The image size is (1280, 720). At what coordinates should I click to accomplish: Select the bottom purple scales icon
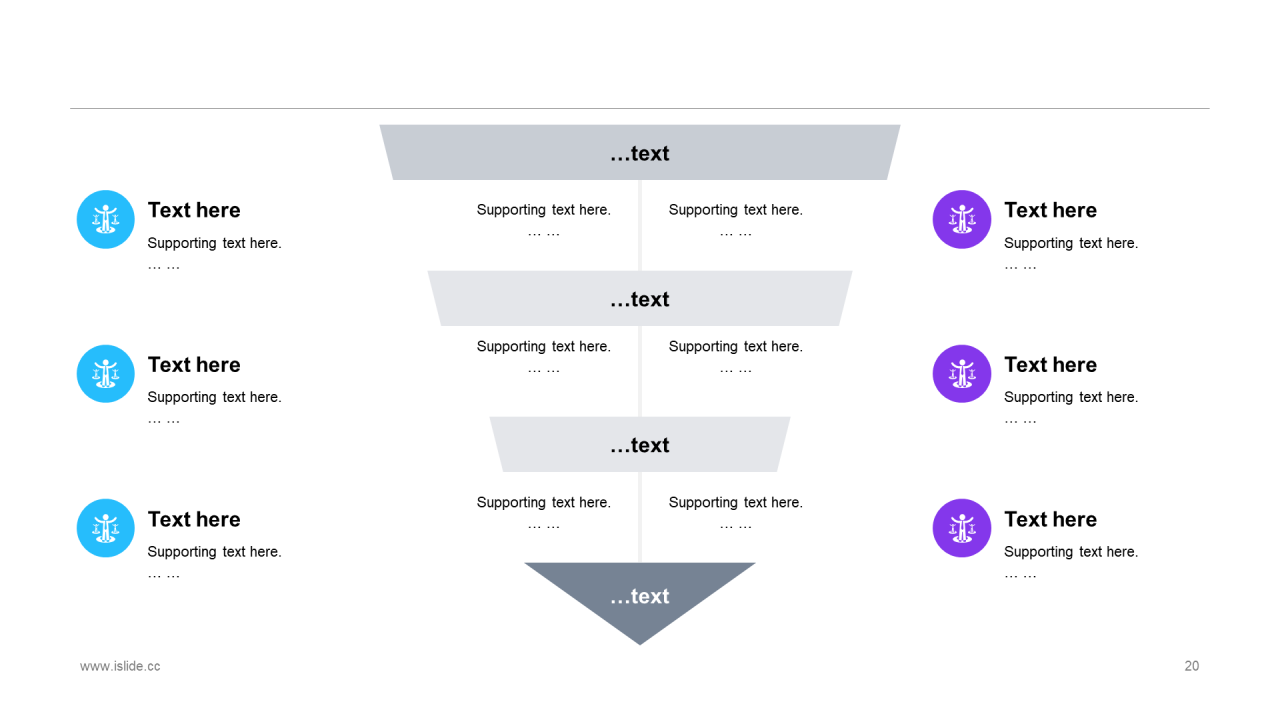tap(962, 528)
